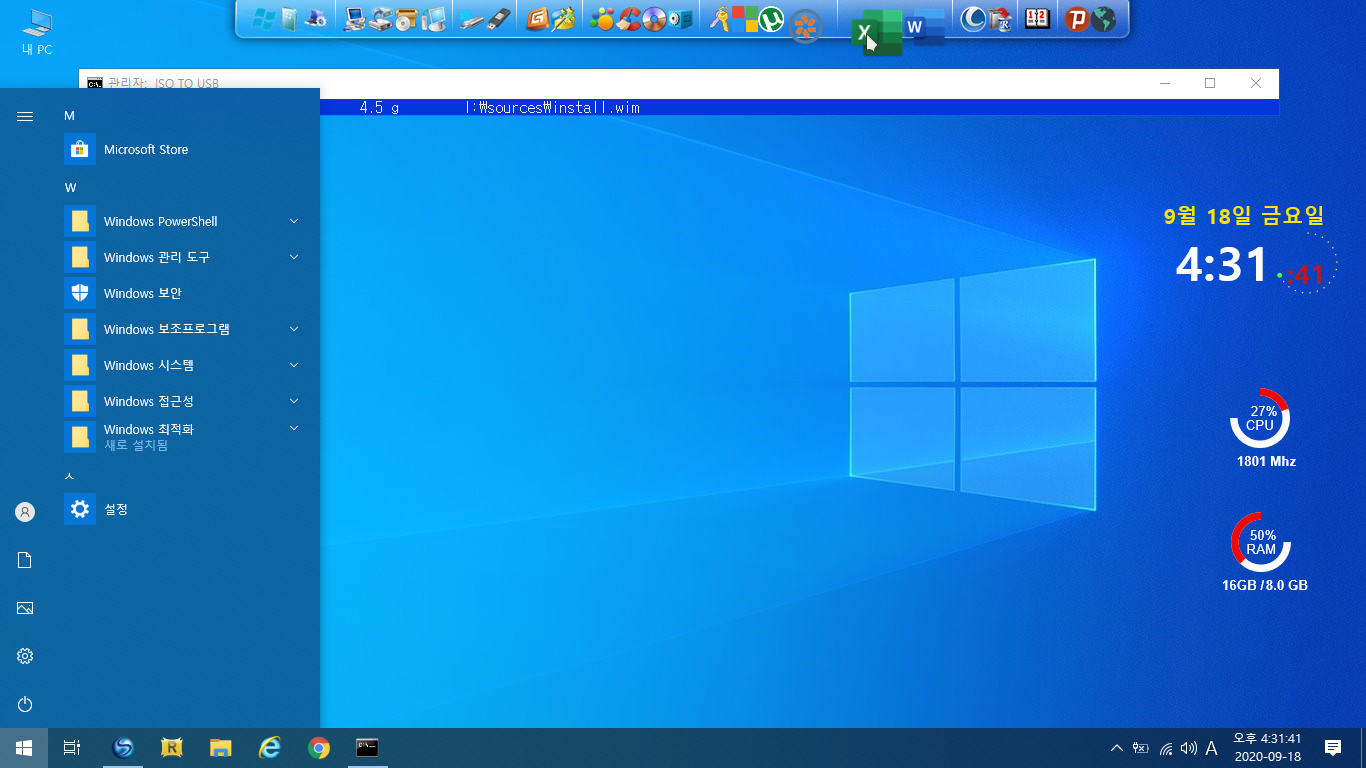The height and width of the screenshot is (768, 1366).
Task: Open the colorful orange balls icon
Action: pyautogui.click(x=602, y=19)
